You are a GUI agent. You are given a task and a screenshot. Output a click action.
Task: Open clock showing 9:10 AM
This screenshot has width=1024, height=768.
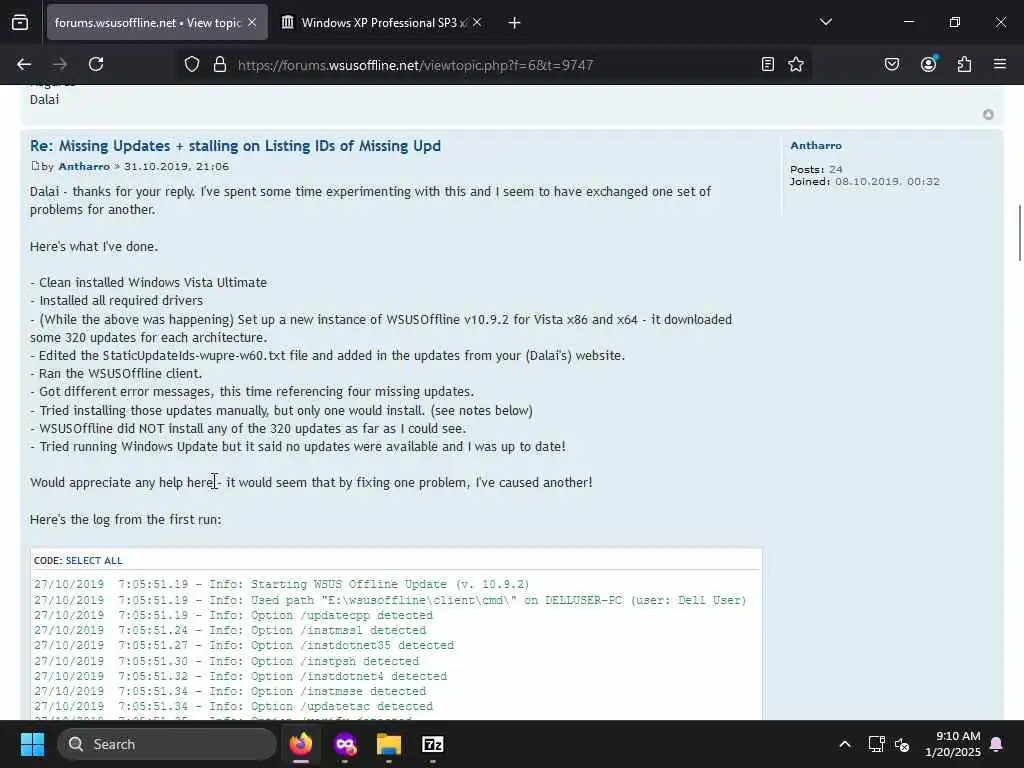tap(953, 744)
